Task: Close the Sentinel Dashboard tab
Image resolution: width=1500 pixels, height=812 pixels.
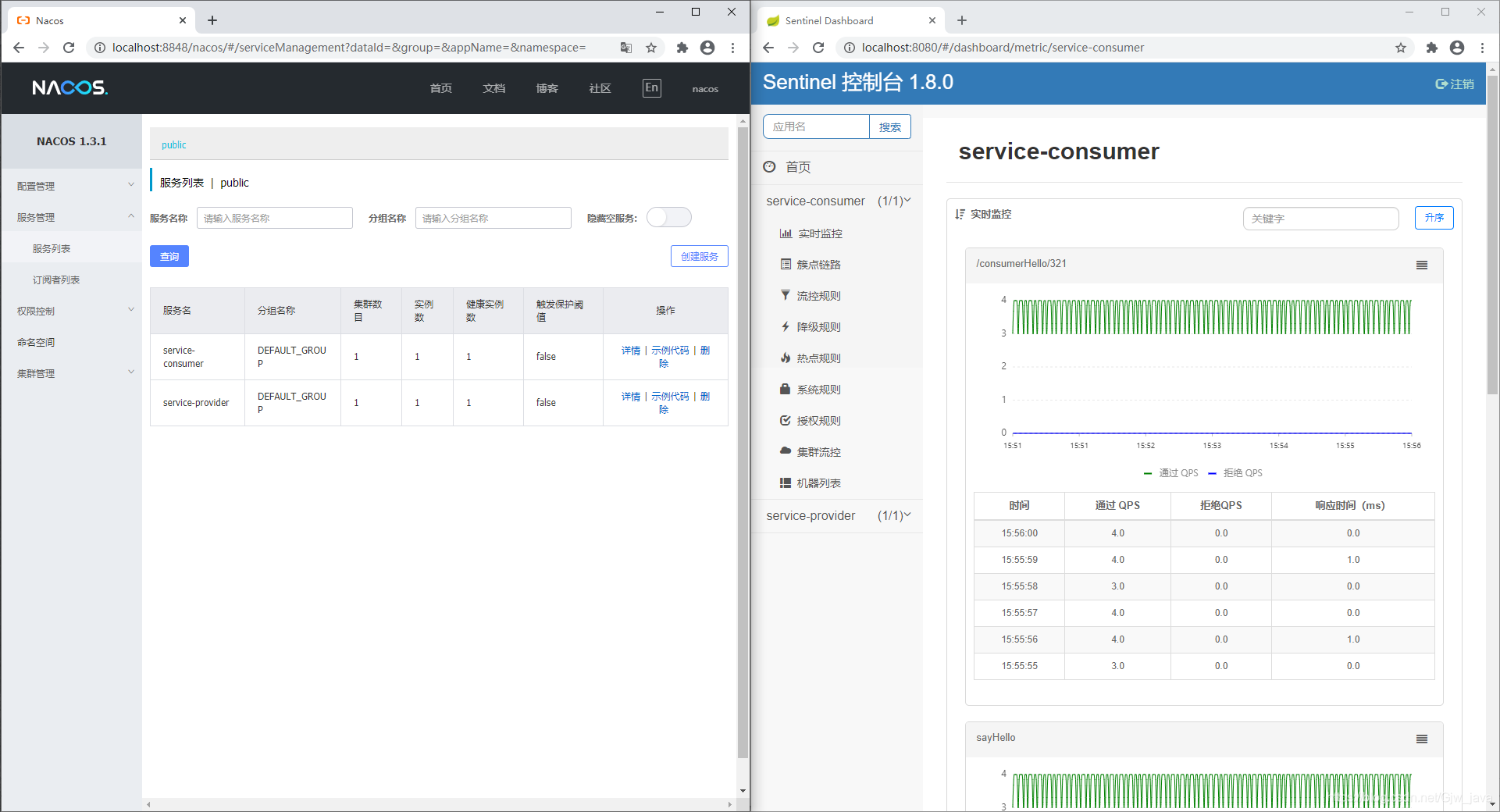Action: point(932,20)
